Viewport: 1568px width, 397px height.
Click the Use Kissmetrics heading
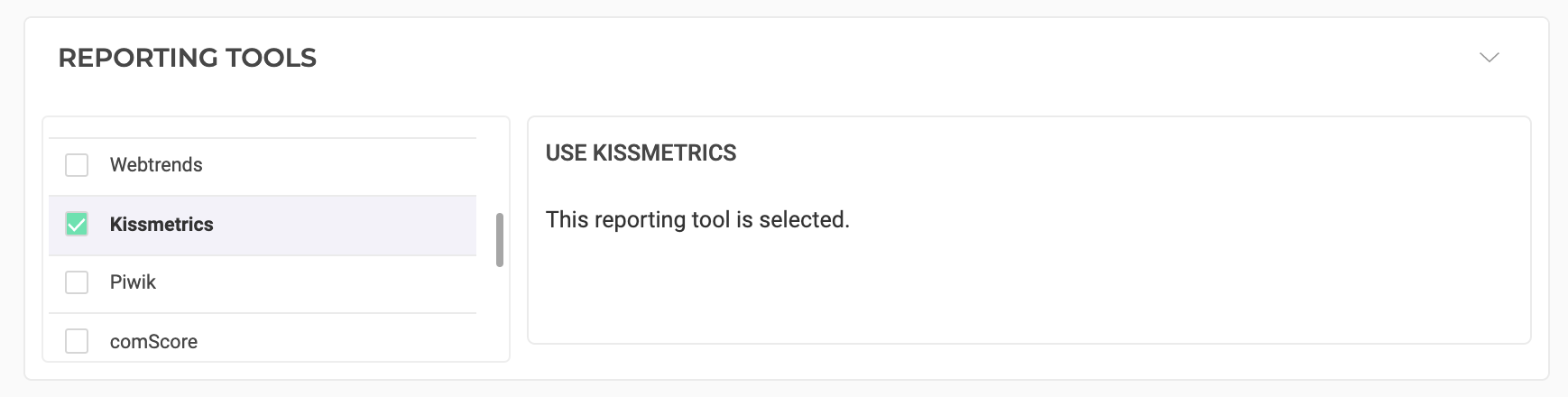point(641,153)
